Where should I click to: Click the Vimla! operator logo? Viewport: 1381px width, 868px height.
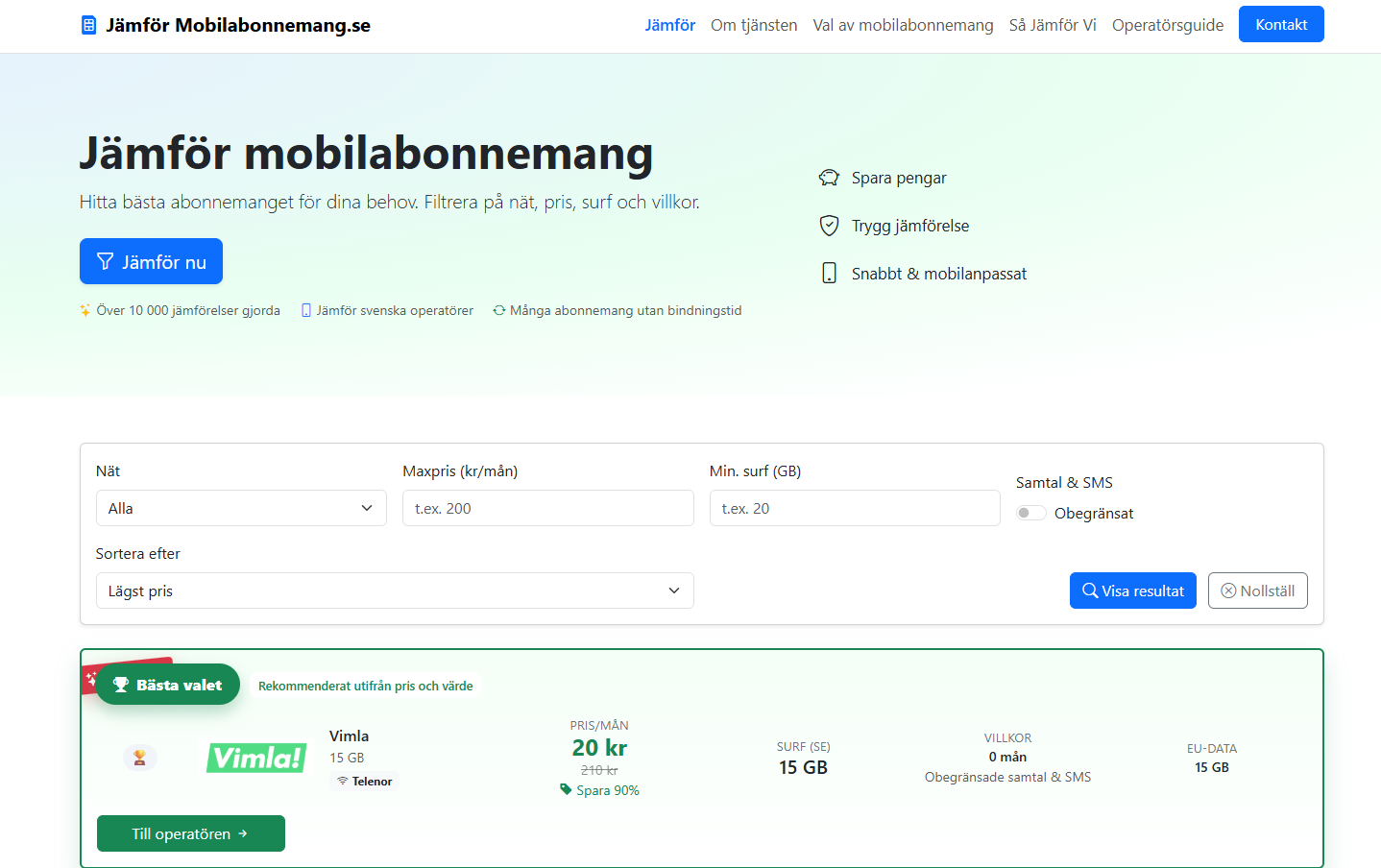[256, 758]
